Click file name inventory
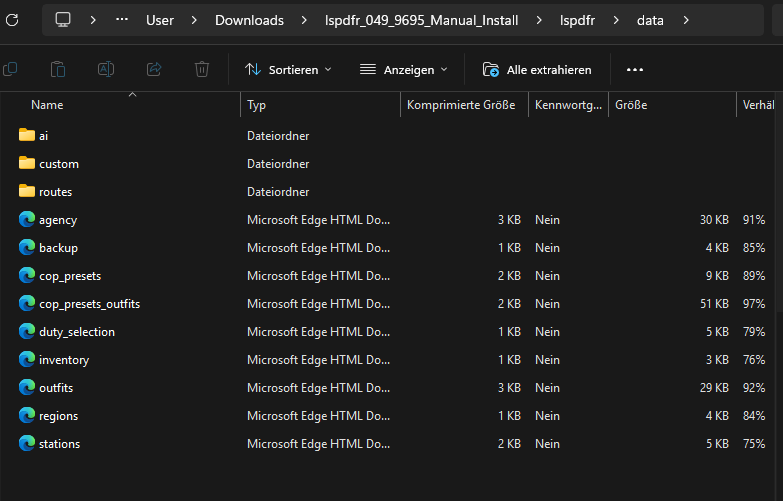Screen dimensions: 783x501 click(64, 360)
